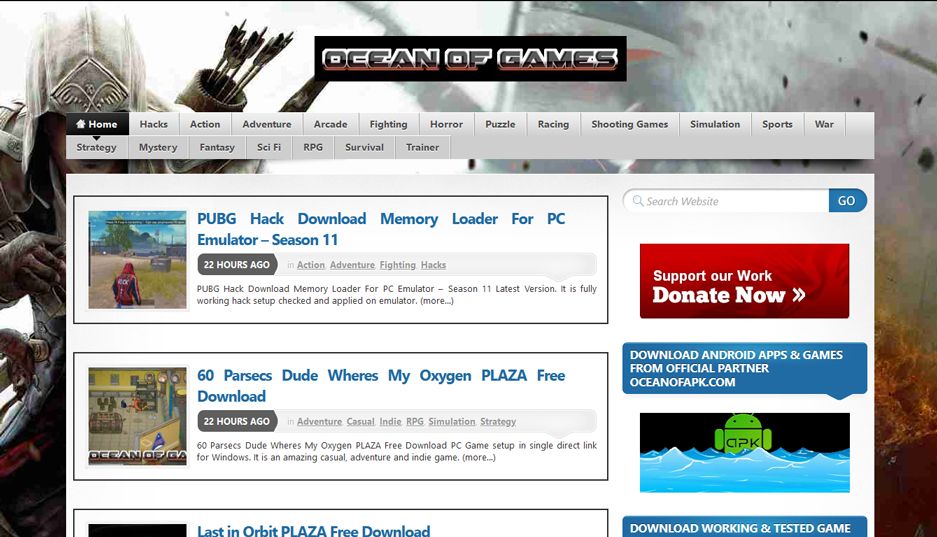
Task: Click the RPG tag under 60 Parsecs
Action: point(415,421)
